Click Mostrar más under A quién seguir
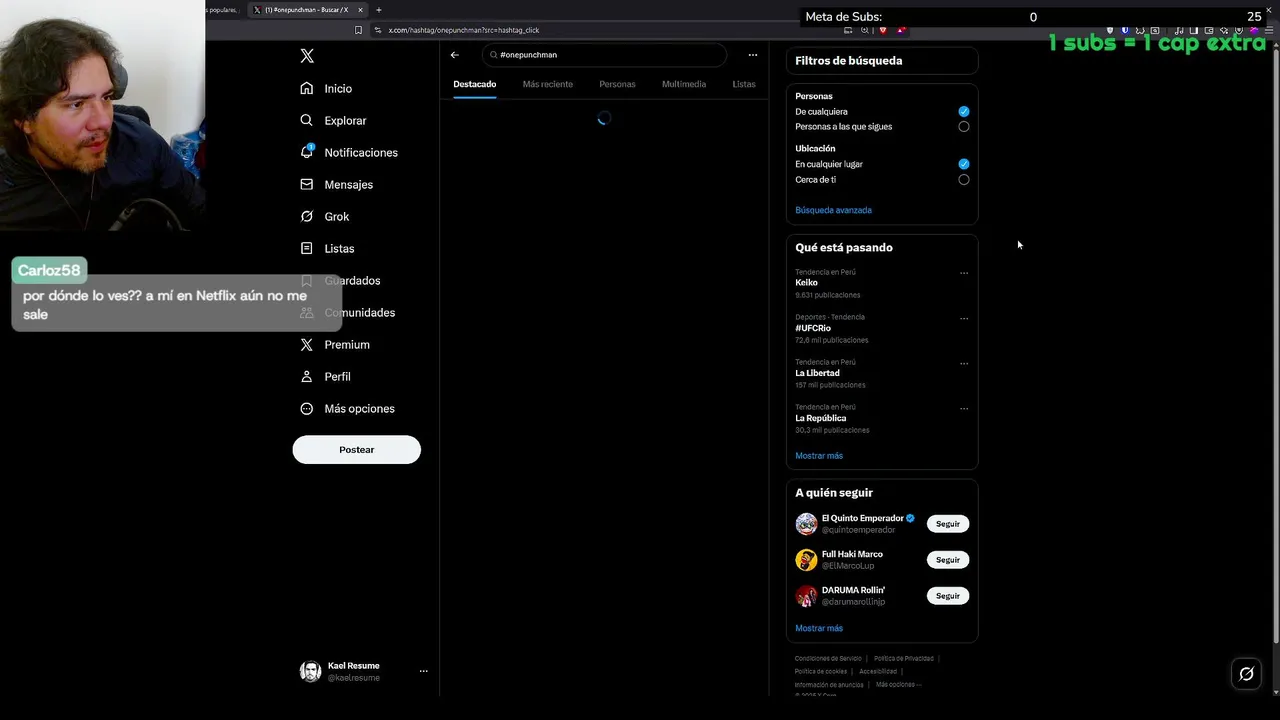Viewport: 1280px width, 720px height. click(819, 628)
